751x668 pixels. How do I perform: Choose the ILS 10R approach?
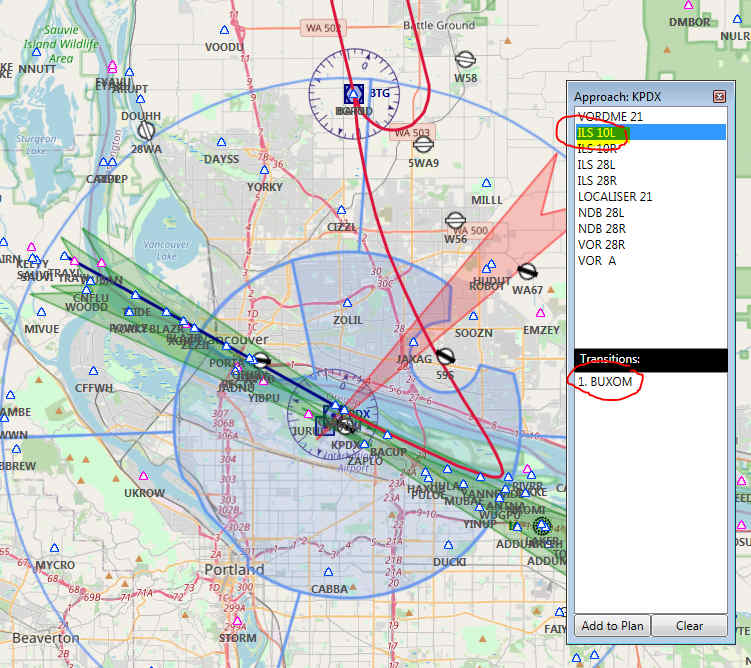point(650,148)
